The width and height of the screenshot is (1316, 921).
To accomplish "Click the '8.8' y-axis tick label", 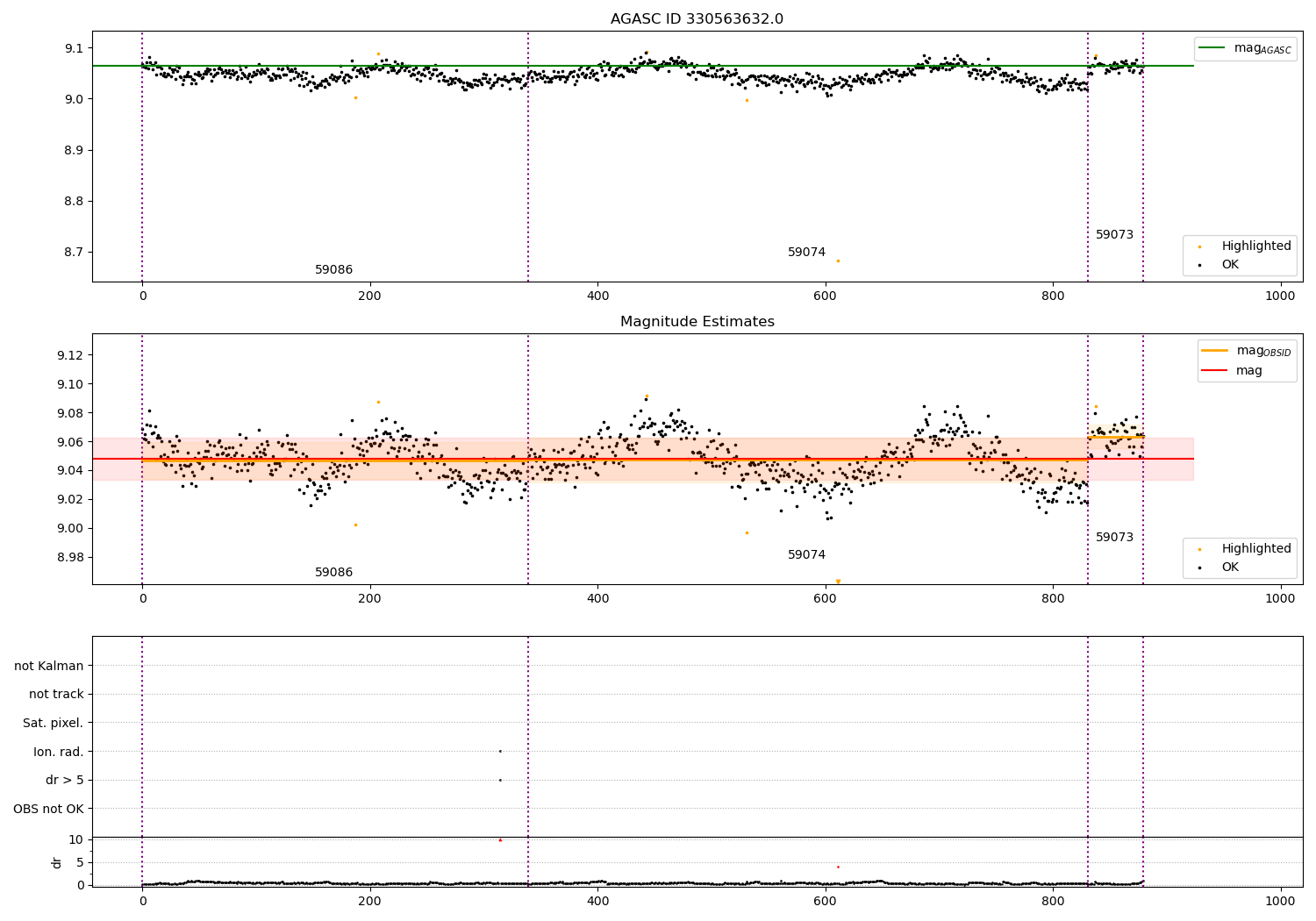I will [75, 201].
